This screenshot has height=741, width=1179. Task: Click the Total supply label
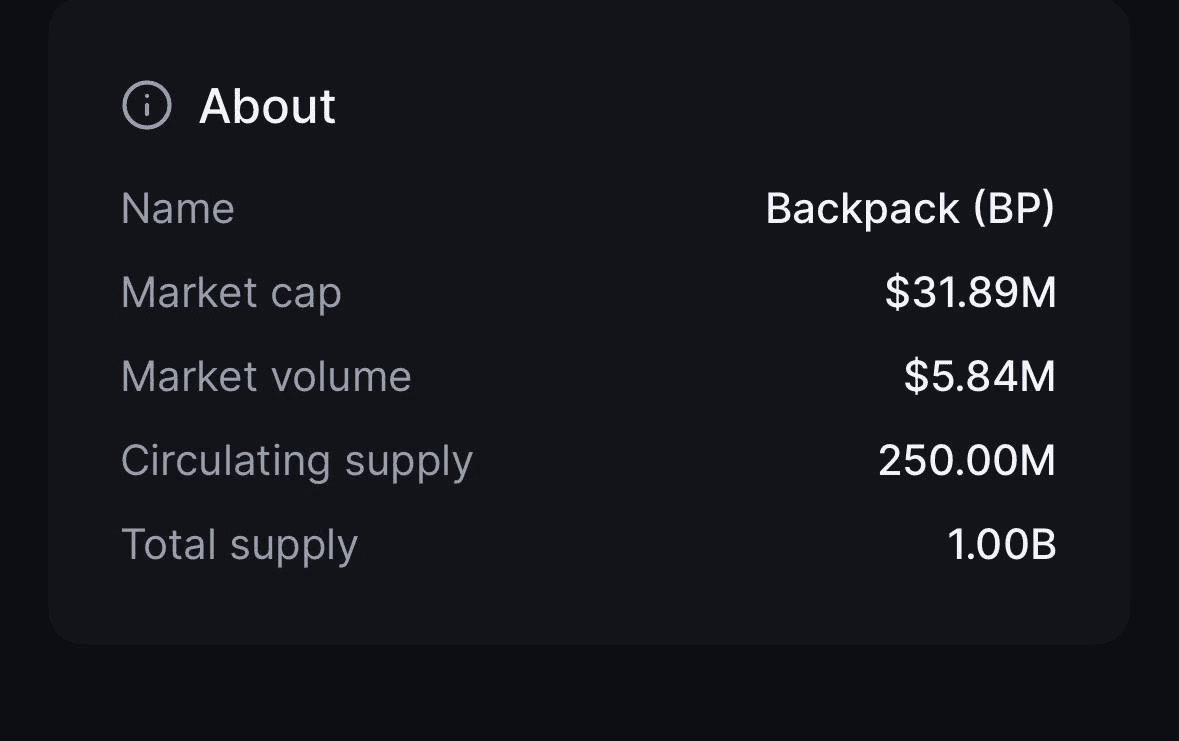[x=239, y=545]
